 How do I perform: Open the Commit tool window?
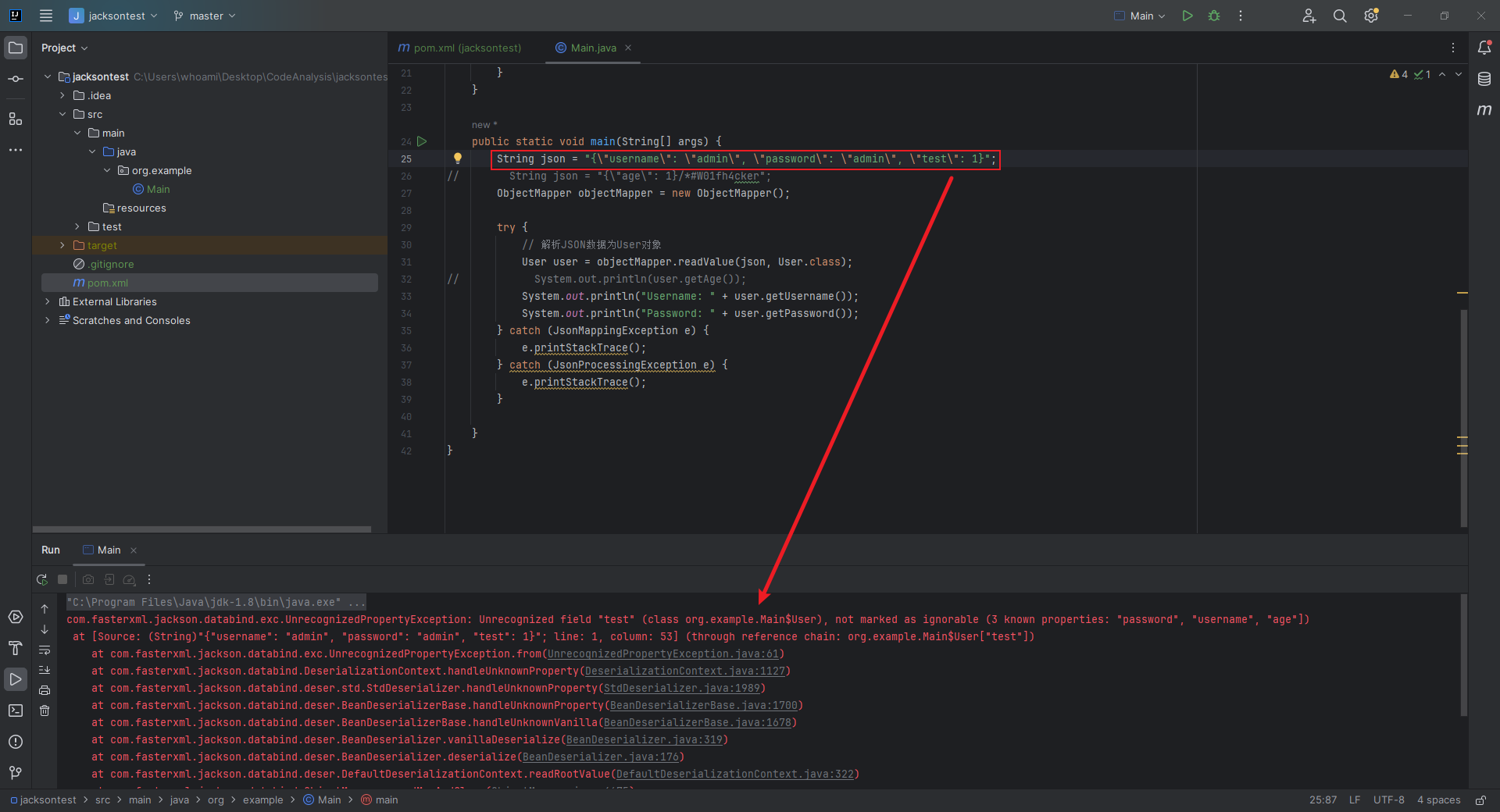point(16,79)
